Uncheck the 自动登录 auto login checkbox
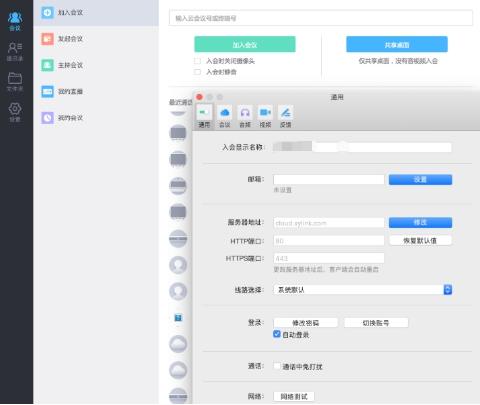 (277, 334)
